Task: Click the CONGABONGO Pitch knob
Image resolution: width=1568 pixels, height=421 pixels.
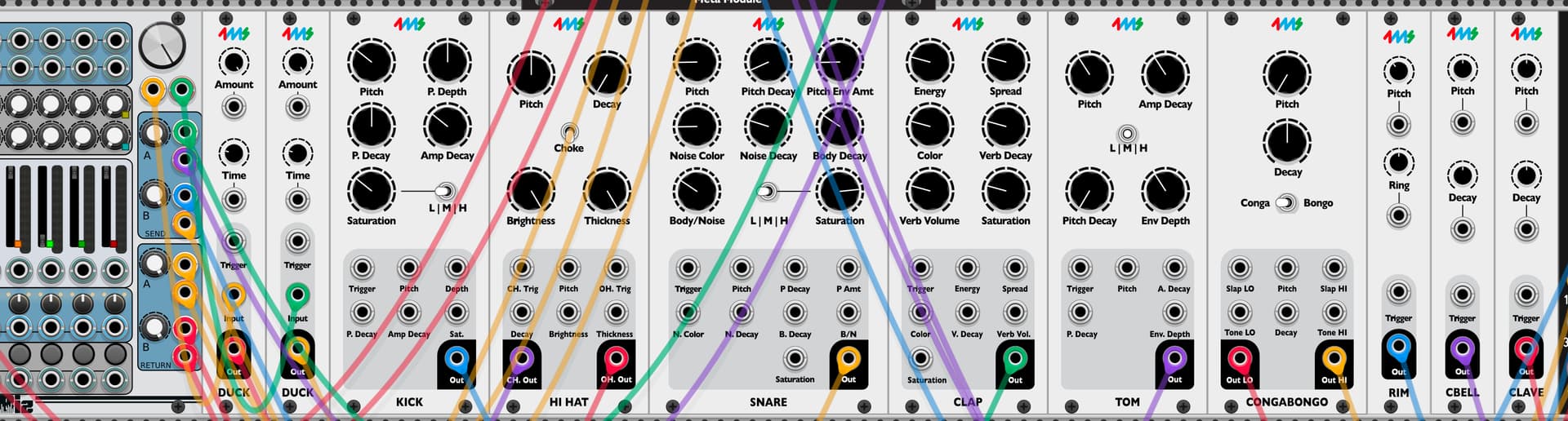Action: (x=1287, y=74)
